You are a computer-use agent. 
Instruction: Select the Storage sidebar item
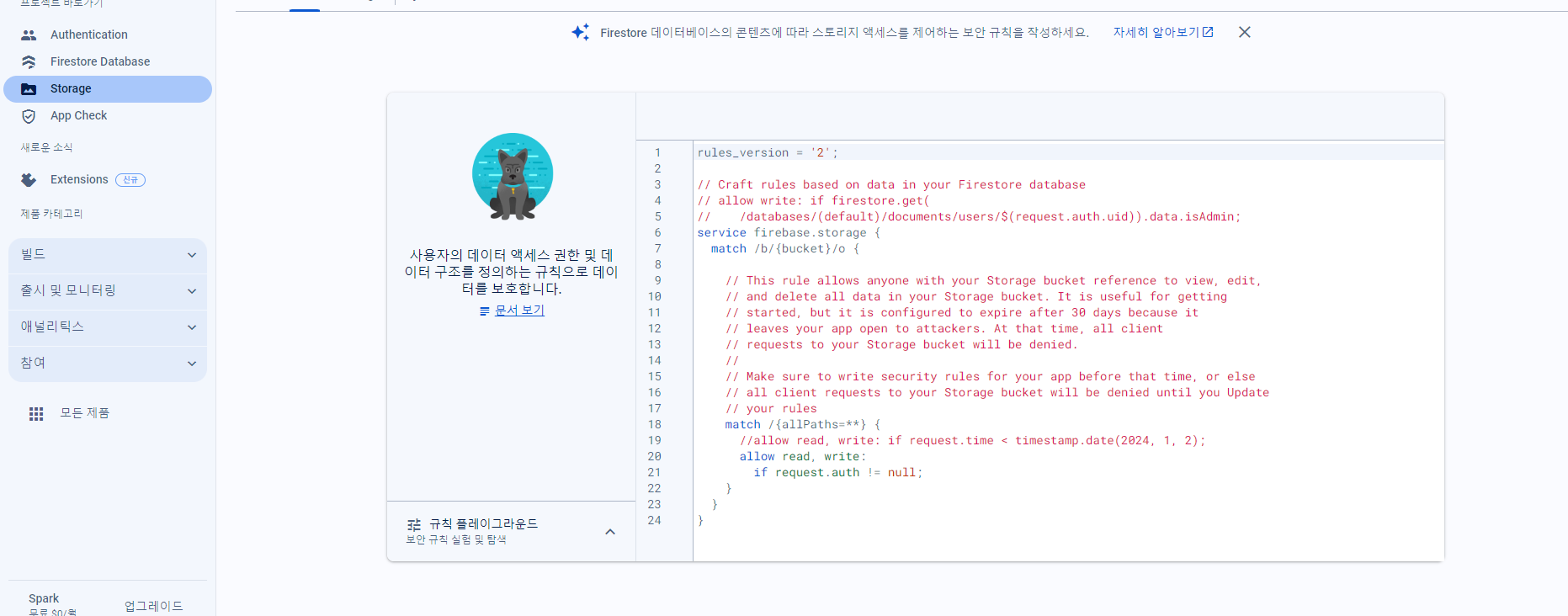click(x=108, y=88)
